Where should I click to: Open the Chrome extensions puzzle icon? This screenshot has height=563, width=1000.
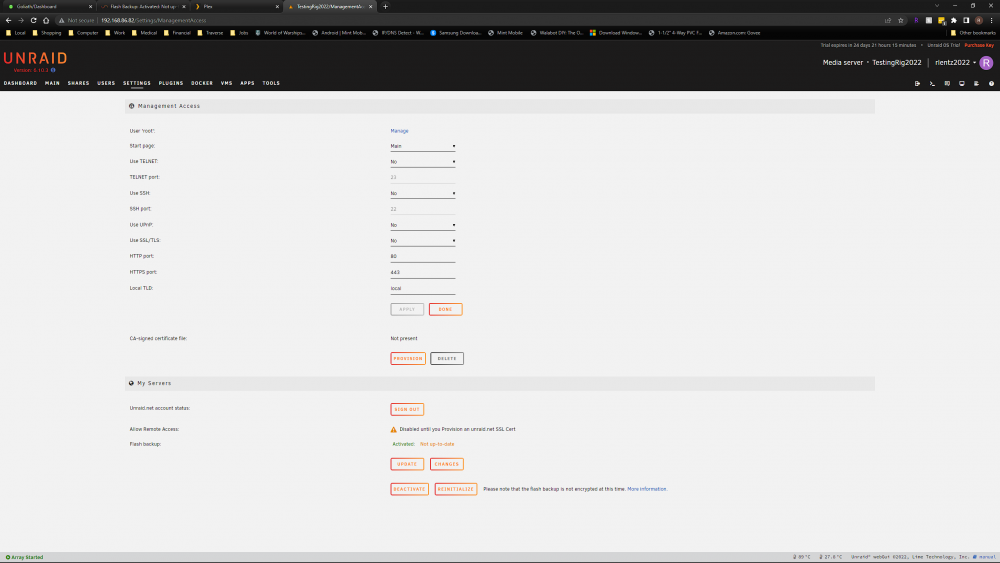953,20
